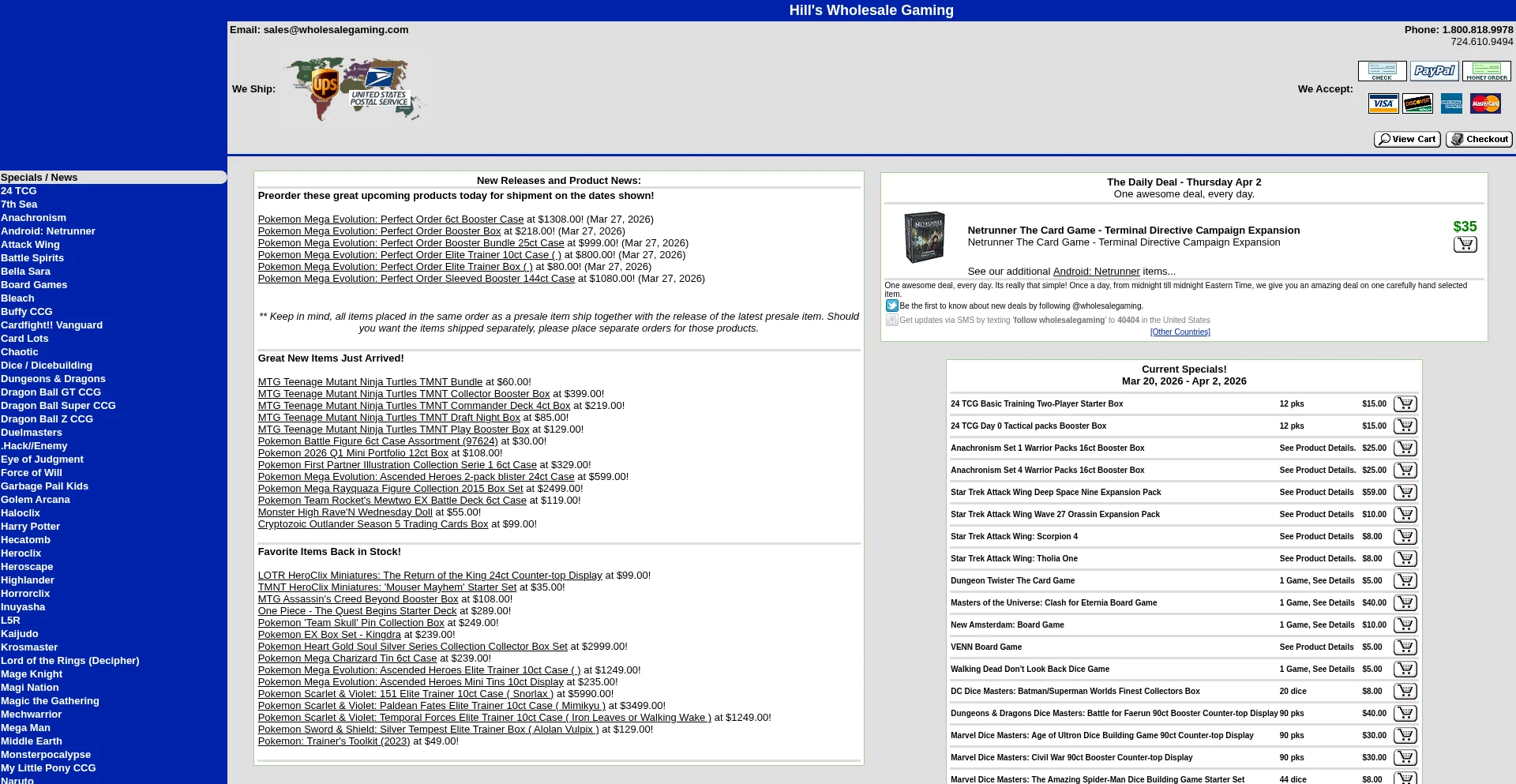This screenshot has width=1516, height=784.
Task: Click the UPS and USPS shipping map image
Action: pyautogui.click(x=354, y=89)
